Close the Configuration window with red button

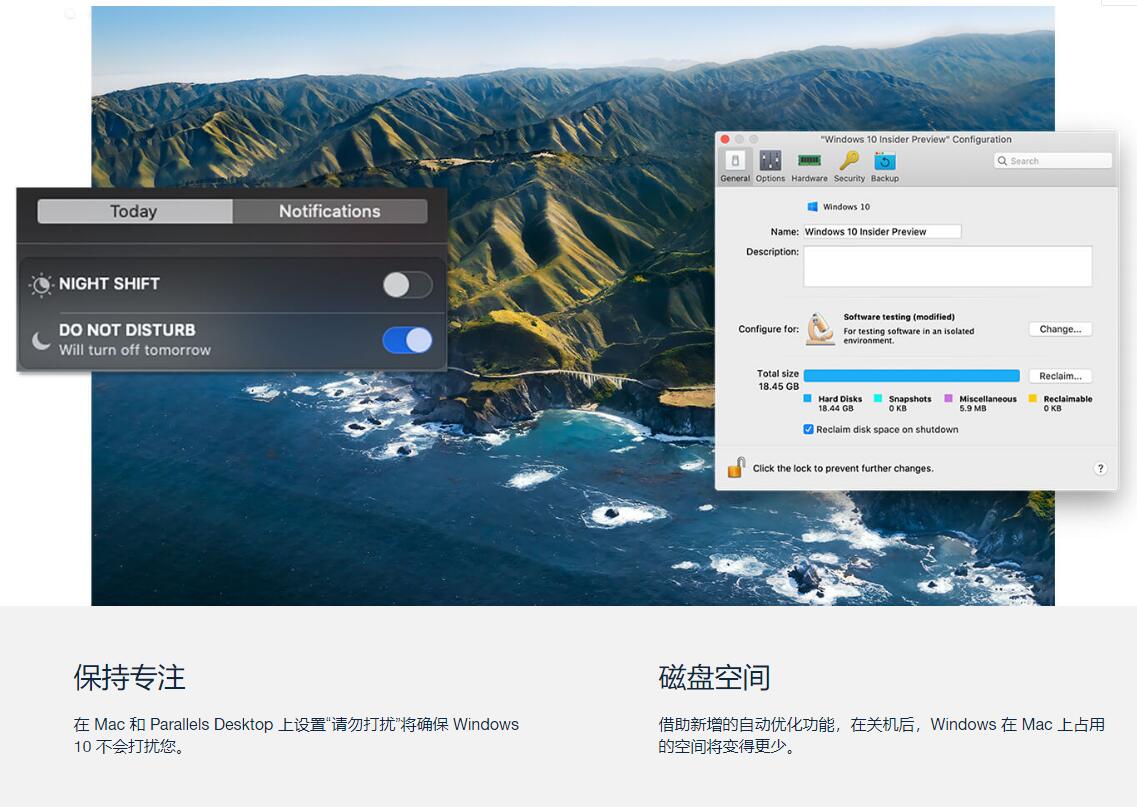click(725, 139)
